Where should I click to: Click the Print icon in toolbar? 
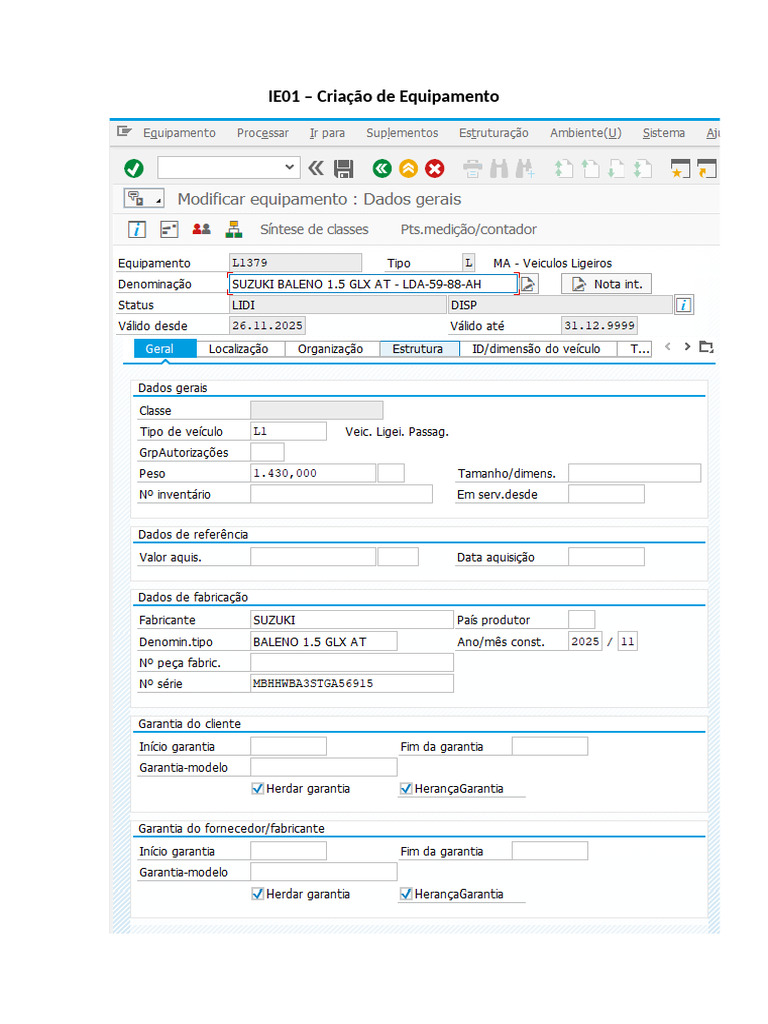pos(473,169)
